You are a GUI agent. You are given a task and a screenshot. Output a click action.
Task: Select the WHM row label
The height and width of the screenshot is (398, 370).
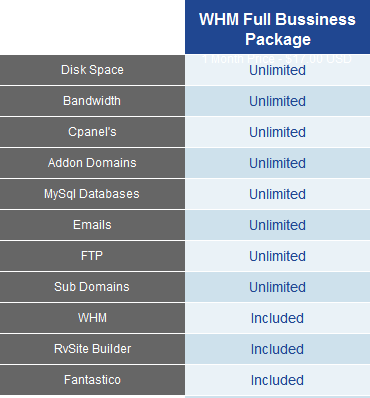(92, 318)
